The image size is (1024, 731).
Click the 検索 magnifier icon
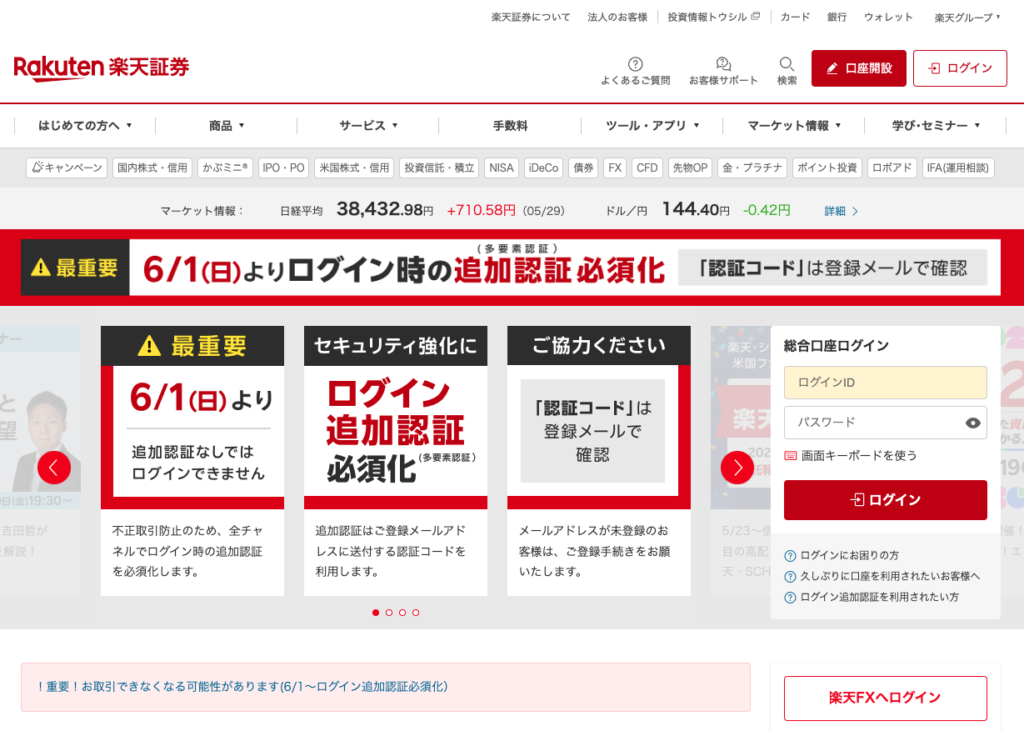tap(787, 64)
